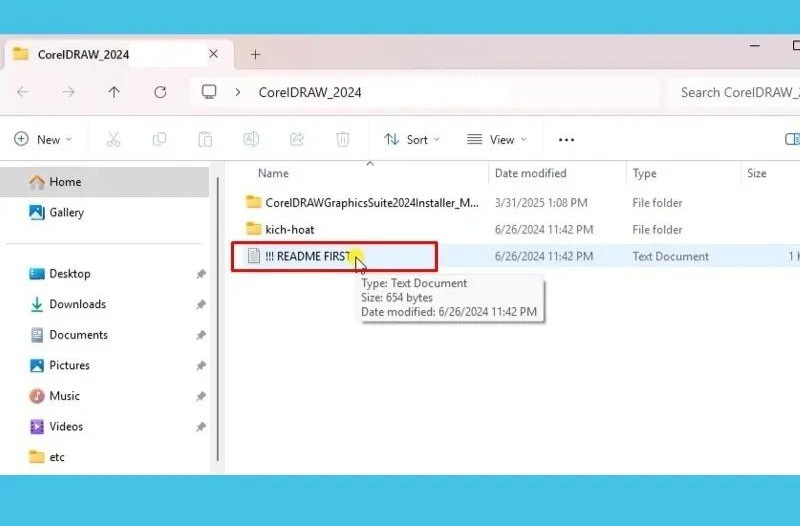Open Downloads in the sidebar
Viewport: 800px width, 526px height.
78,304
